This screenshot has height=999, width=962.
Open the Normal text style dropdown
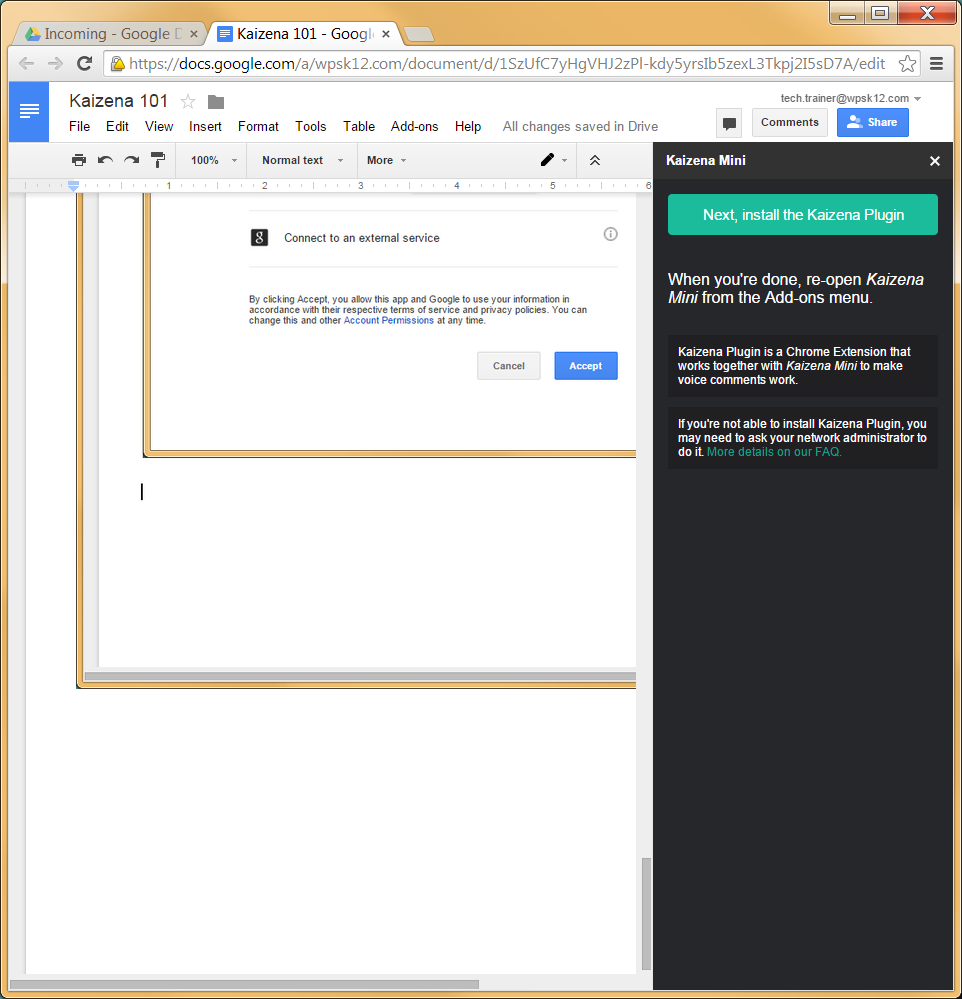[302, 160]
